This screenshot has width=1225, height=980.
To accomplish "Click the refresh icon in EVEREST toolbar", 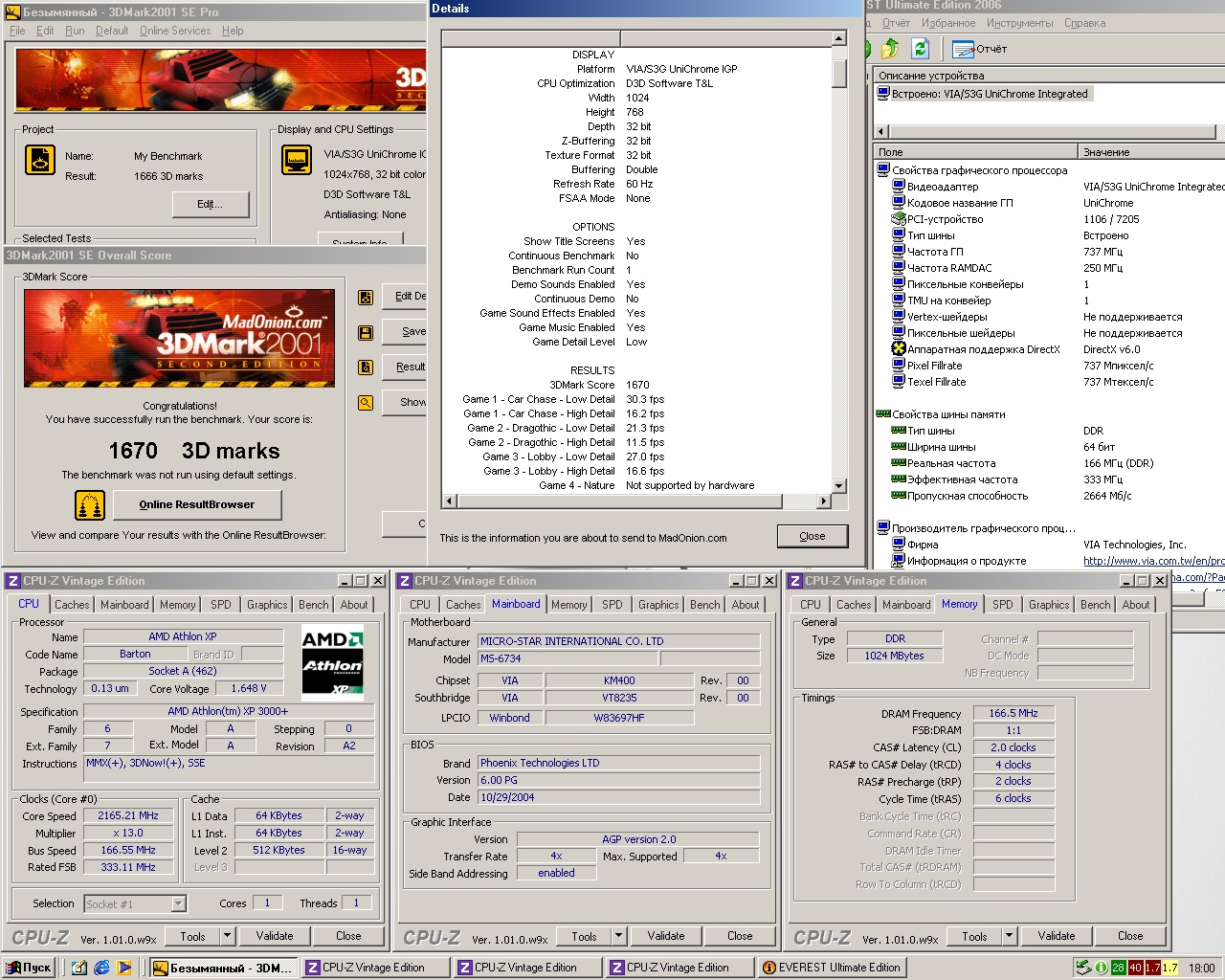I will click(x=921, y=48).
